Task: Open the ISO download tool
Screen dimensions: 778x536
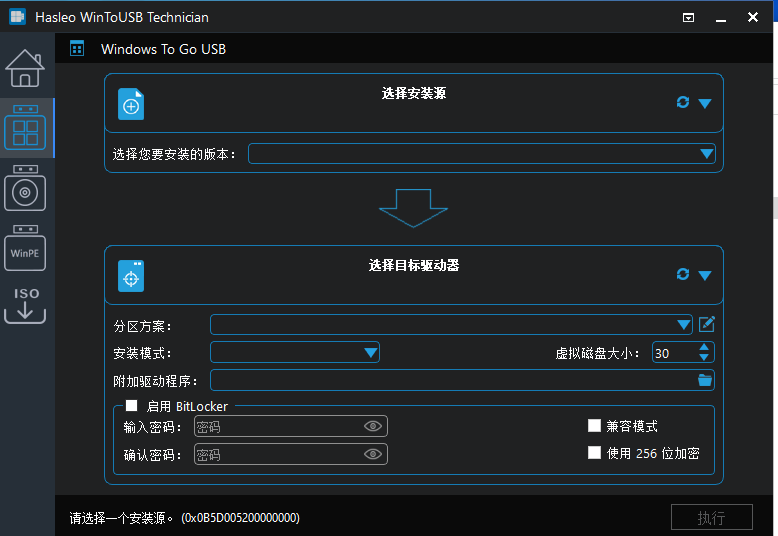Action: [25, 306]
